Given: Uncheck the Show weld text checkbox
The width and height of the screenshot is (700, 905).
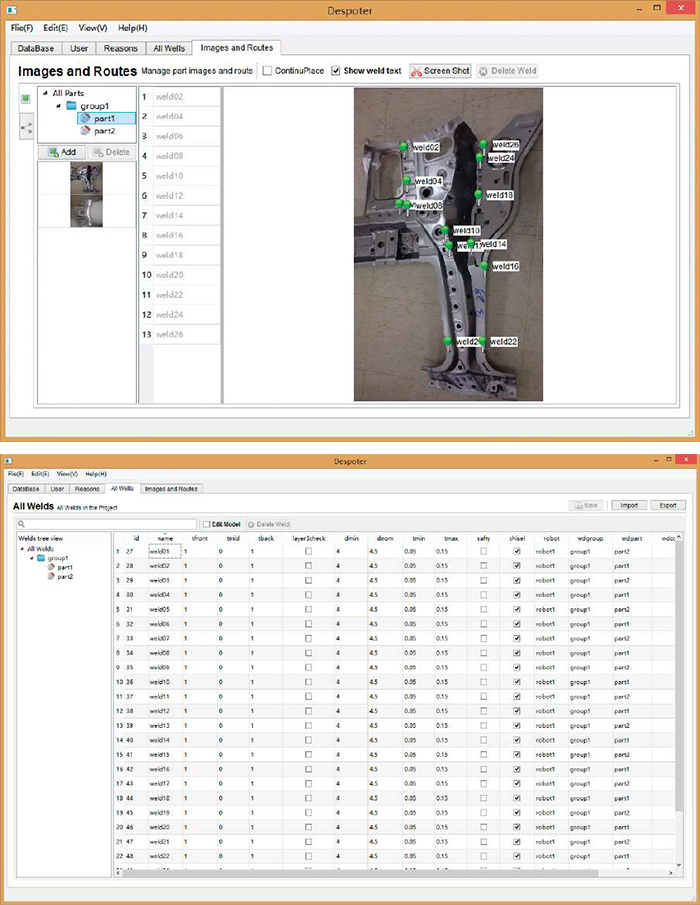Looking at the screenshot, I should tap(336, 70).
